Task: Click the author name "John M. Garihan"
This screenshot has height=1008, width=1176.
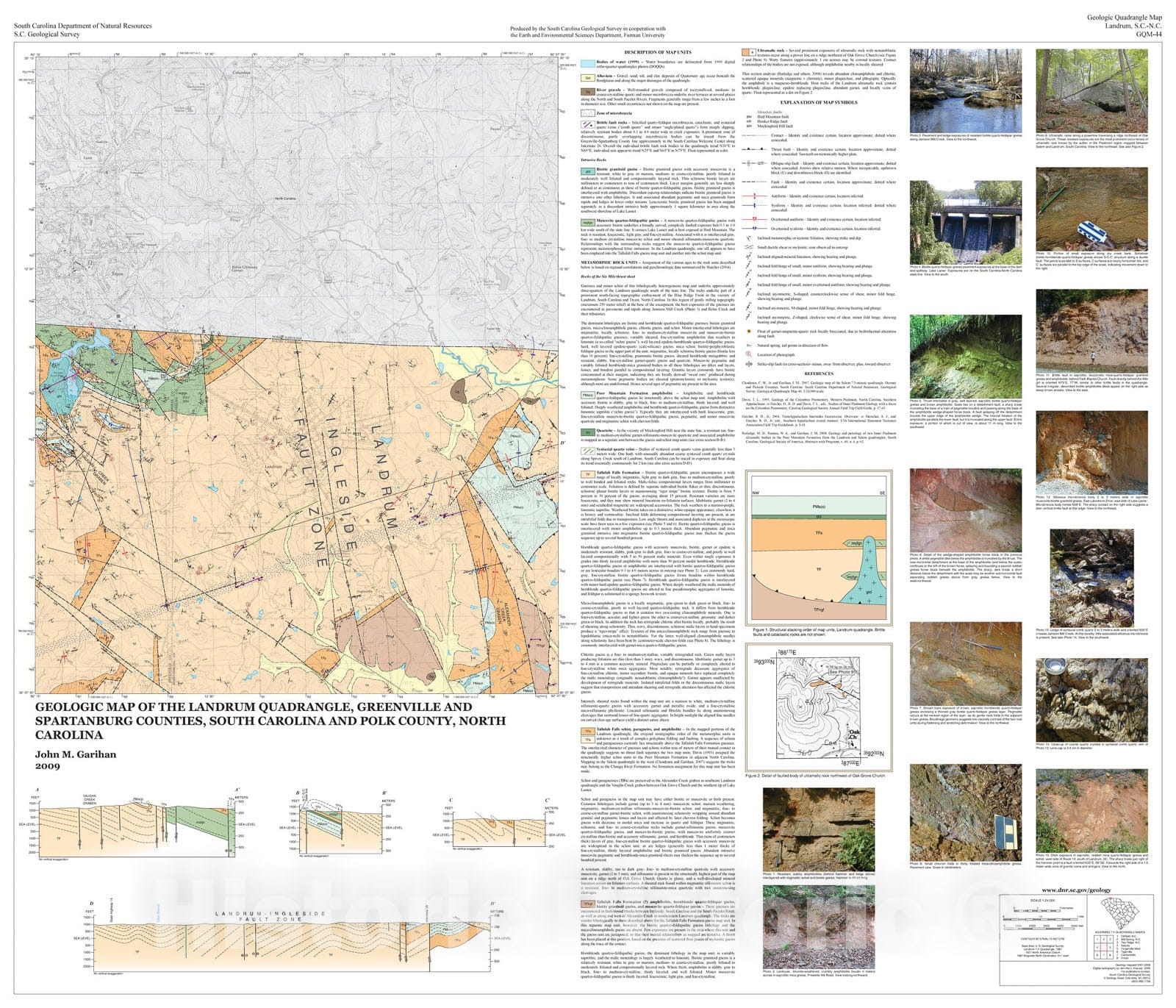Action: (x=76, y=754)
